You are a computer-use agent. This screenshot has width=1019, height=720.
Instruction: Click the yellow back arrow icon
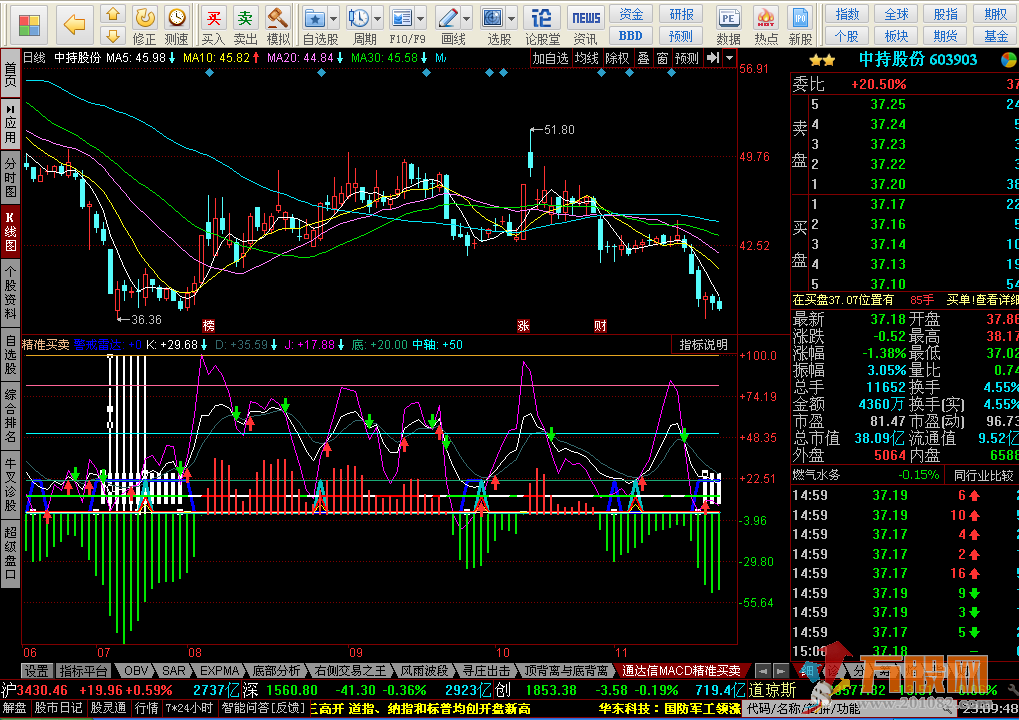74,25
